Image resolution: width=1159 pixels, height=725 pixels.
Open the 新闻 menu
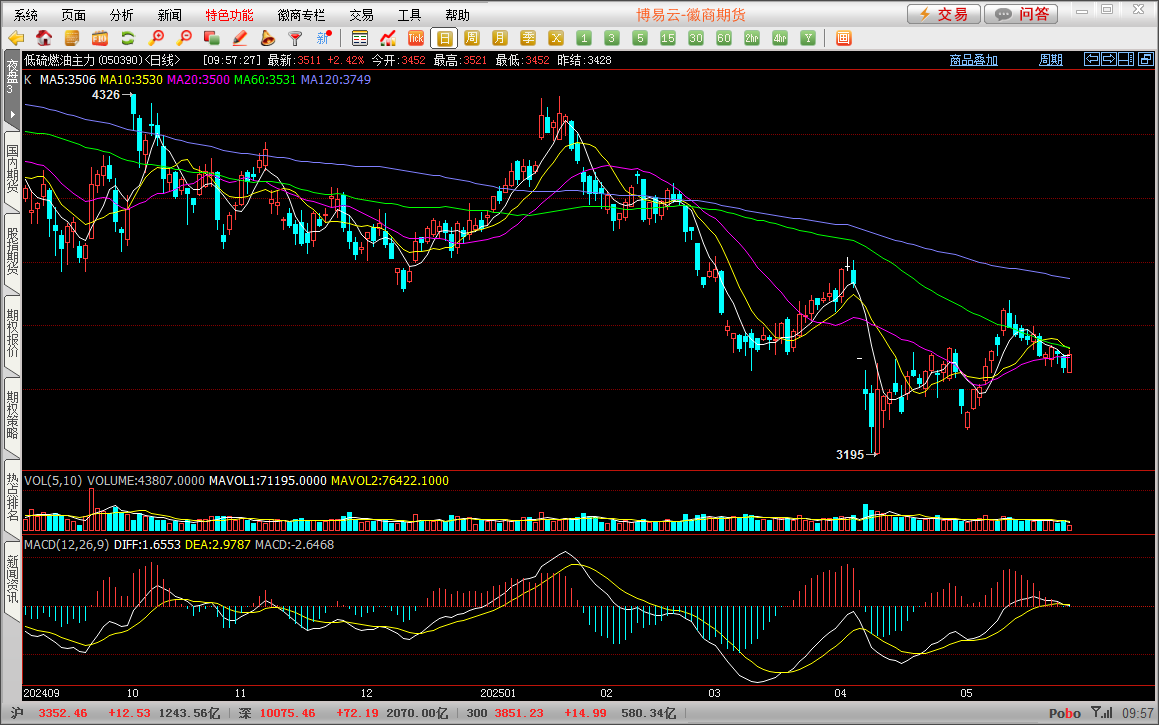(170, 15)
